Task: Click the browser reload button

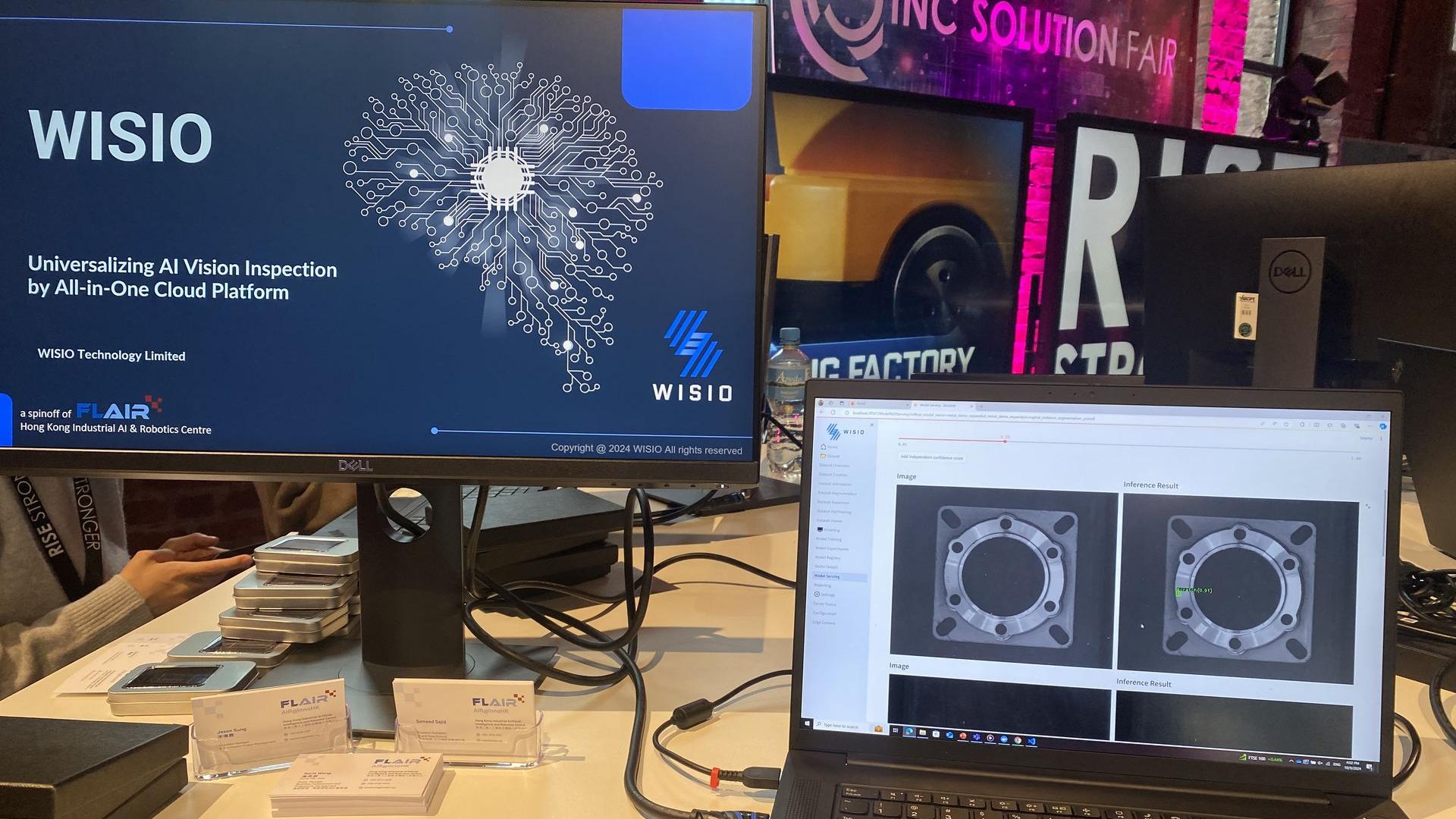Action: [833, 413]
